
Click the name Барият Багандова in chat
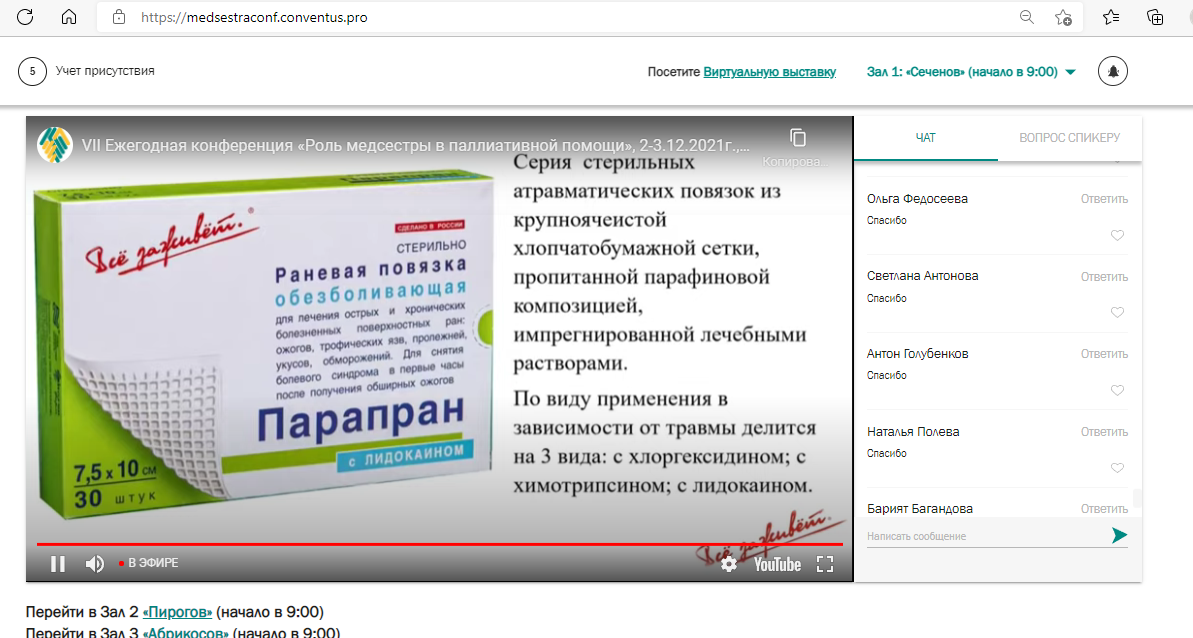click(x=920, y=509)
